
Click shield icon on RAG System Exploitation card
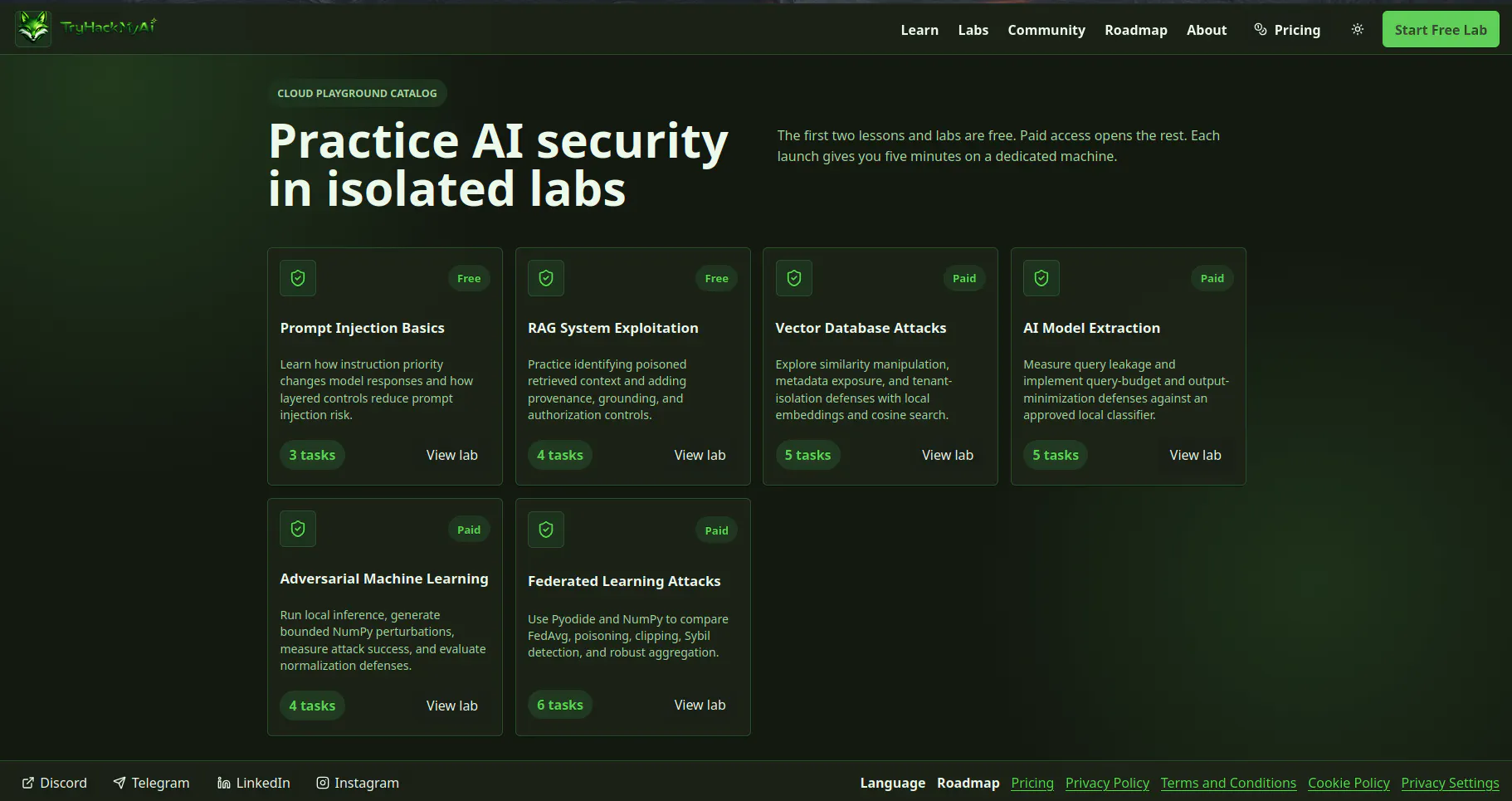tap(546, 278)
